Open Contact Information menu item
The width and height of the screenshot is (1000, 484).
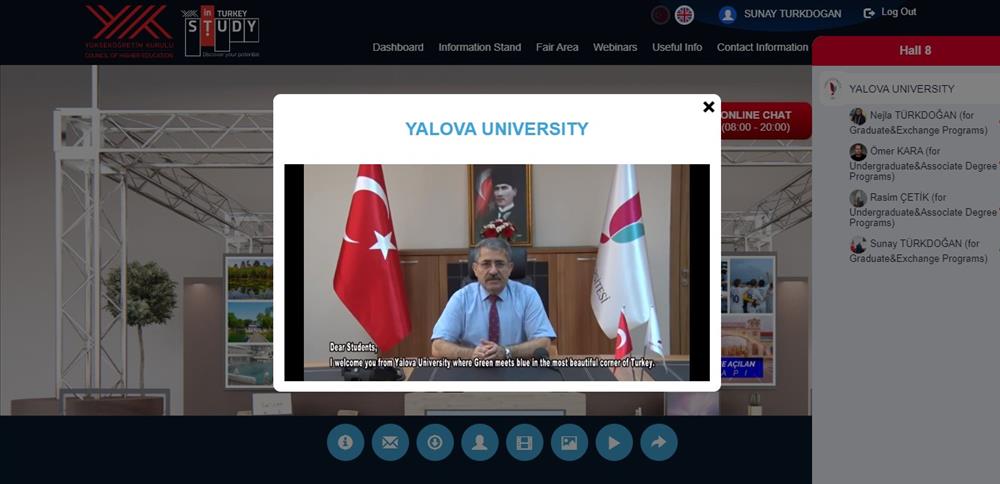tap(762, 47)
